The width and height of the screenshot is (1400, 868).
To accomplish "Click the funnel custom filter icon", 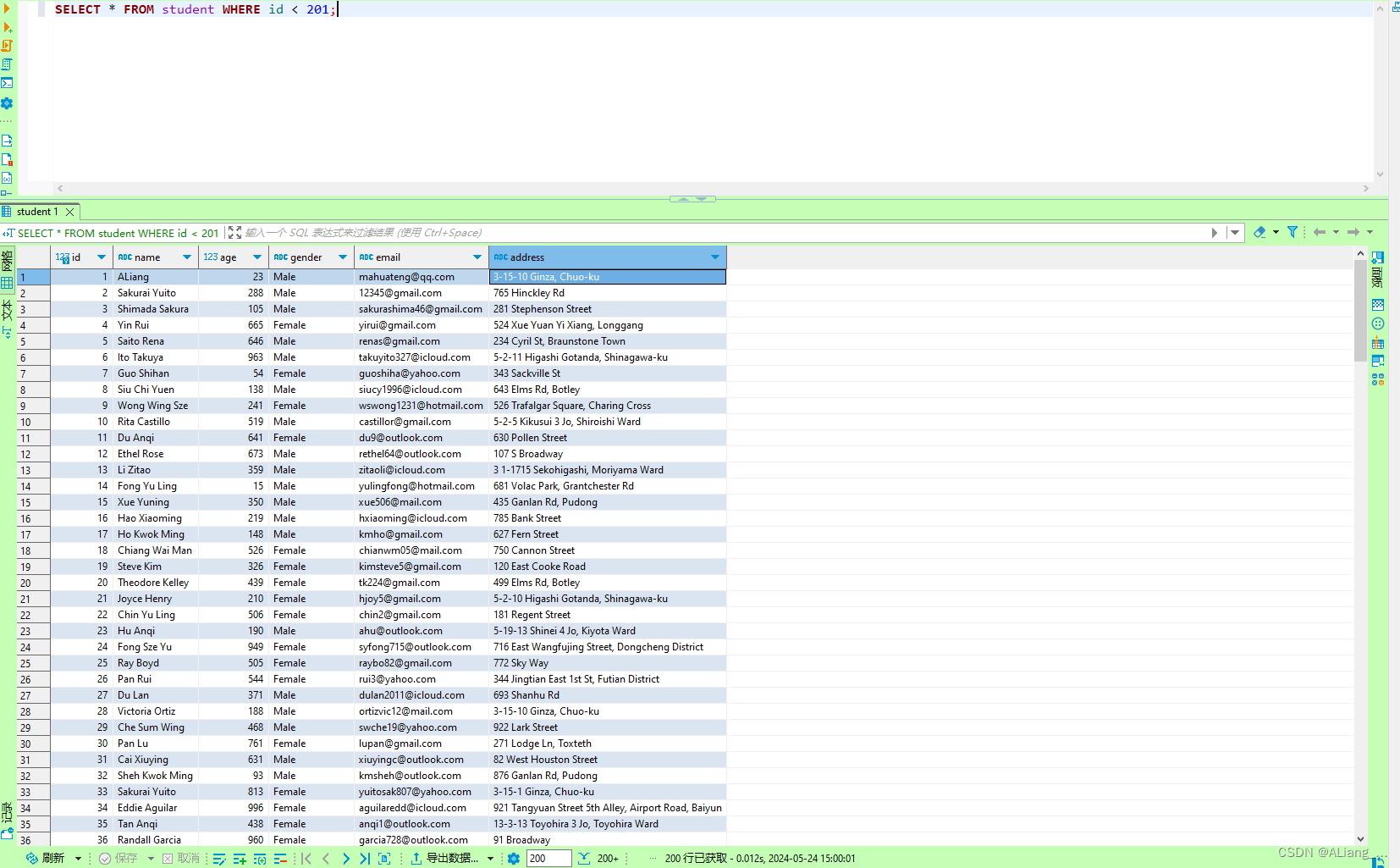I will (1293, 232).
